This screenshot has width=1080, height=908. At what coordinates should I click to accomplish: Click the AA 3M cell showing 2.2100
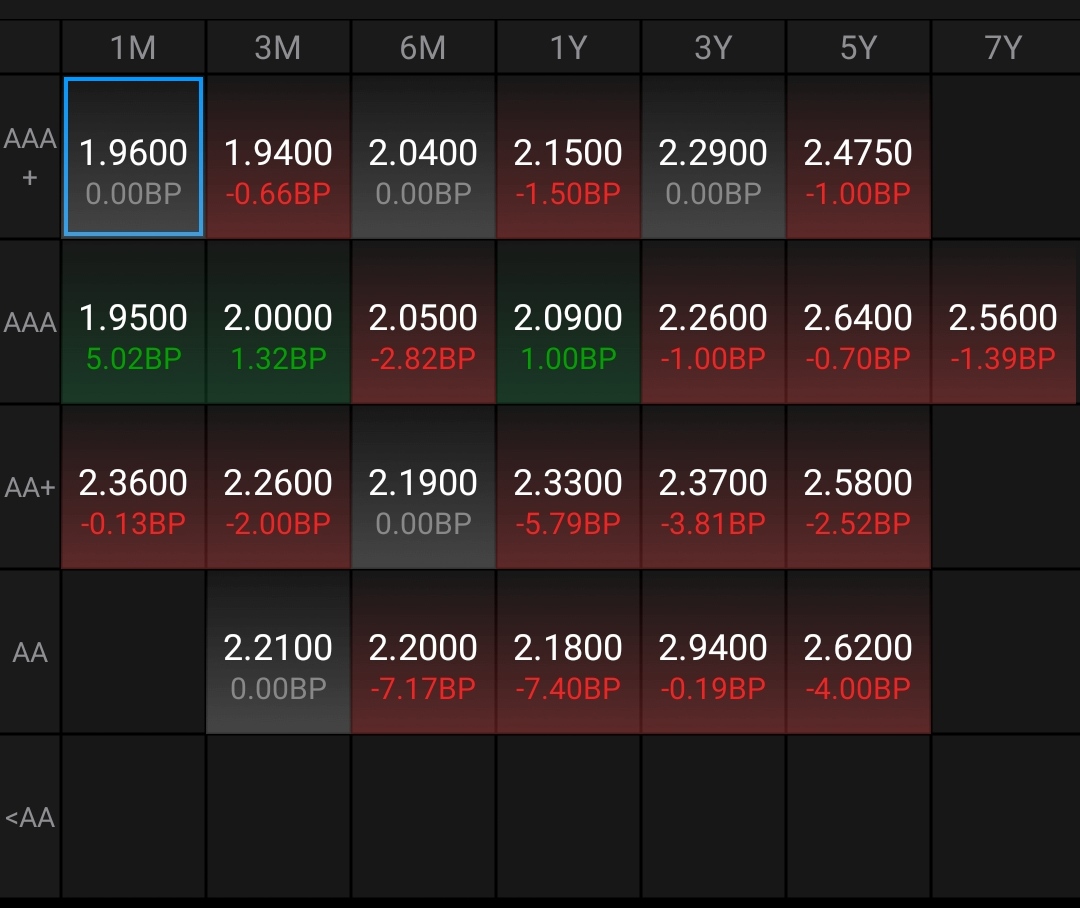[278, 652]
